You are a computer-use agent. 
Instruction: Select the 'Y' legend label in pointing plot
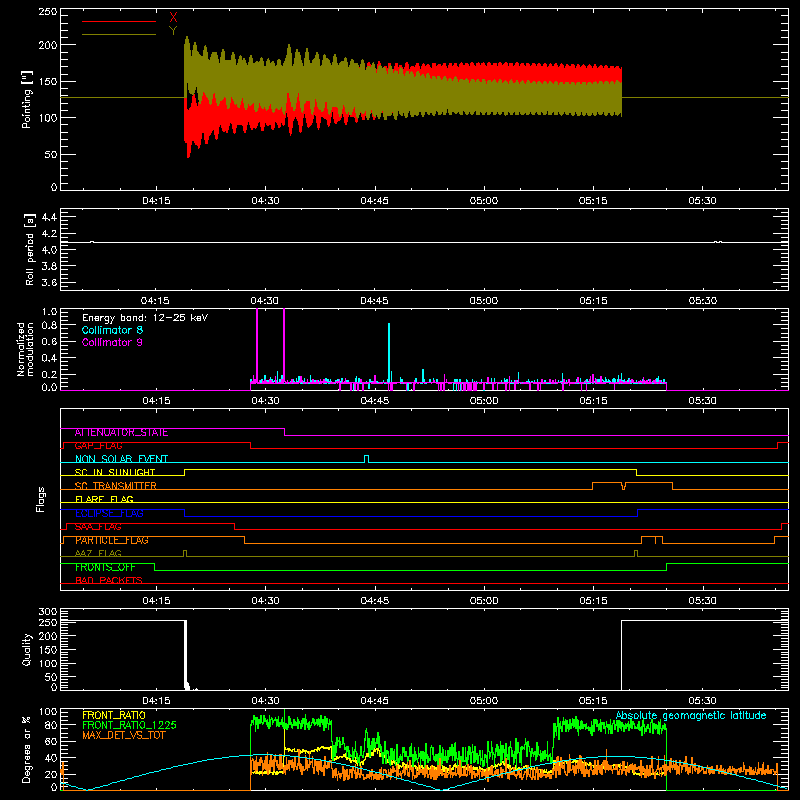coord(173,31)
